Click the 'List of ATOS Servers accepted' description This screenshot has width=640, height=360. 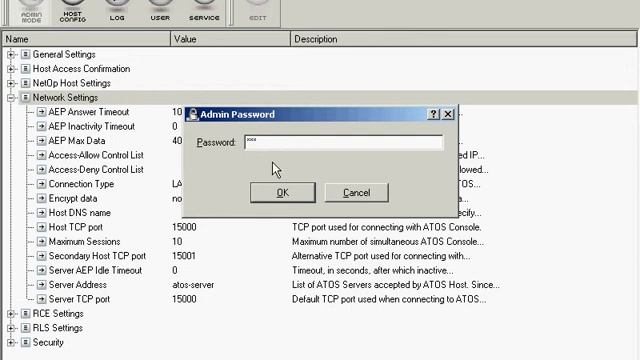coord(396,285)
